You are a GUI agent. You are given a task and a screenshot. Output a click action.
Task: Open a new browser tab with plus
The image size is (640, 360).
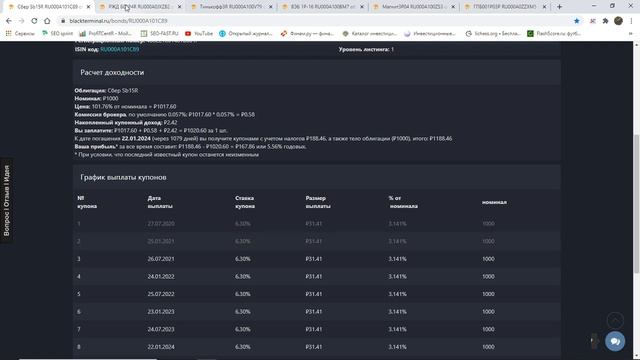pyautogui.click(x=559, y=7)
